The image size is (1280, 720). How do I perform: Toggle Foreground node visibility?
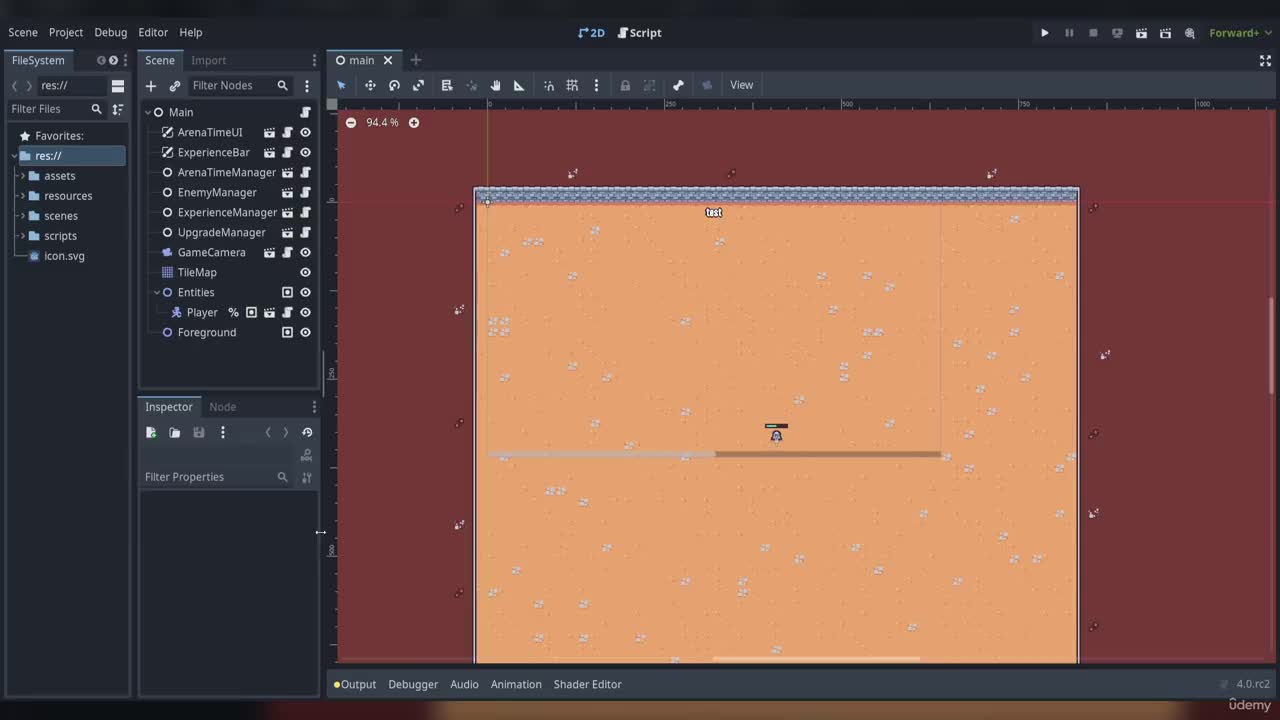[305, 332]
